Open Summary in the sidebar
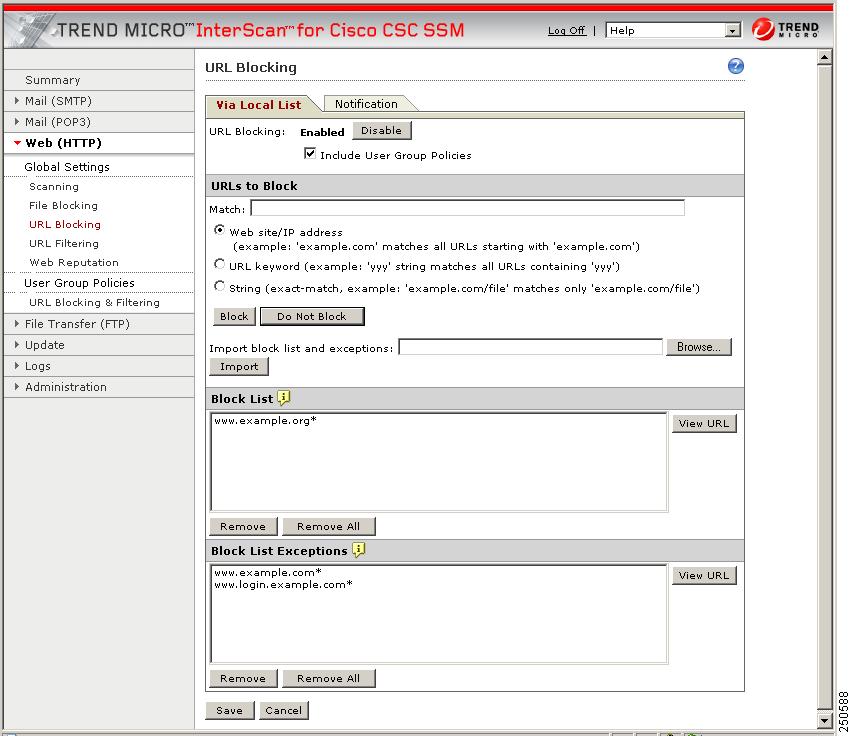 pos(53,80)
